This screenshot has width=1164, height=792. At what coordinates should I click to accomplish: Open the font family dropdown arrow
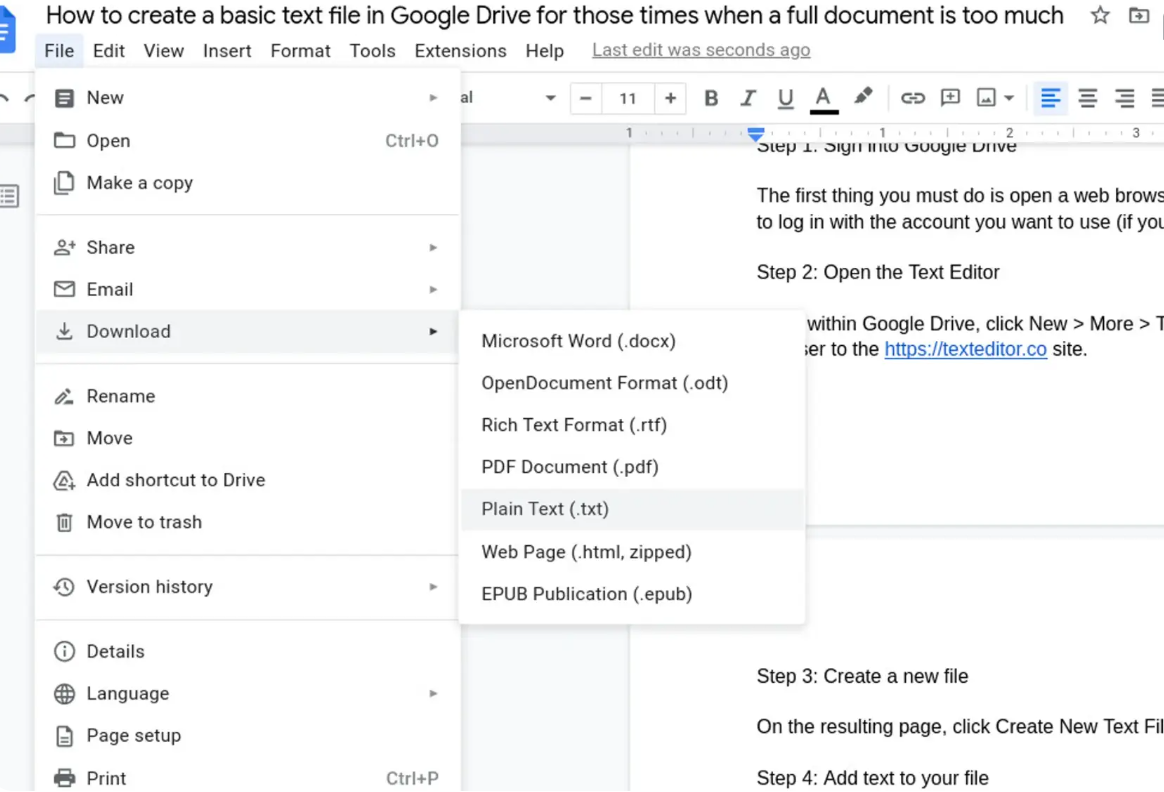click(550, 98)
